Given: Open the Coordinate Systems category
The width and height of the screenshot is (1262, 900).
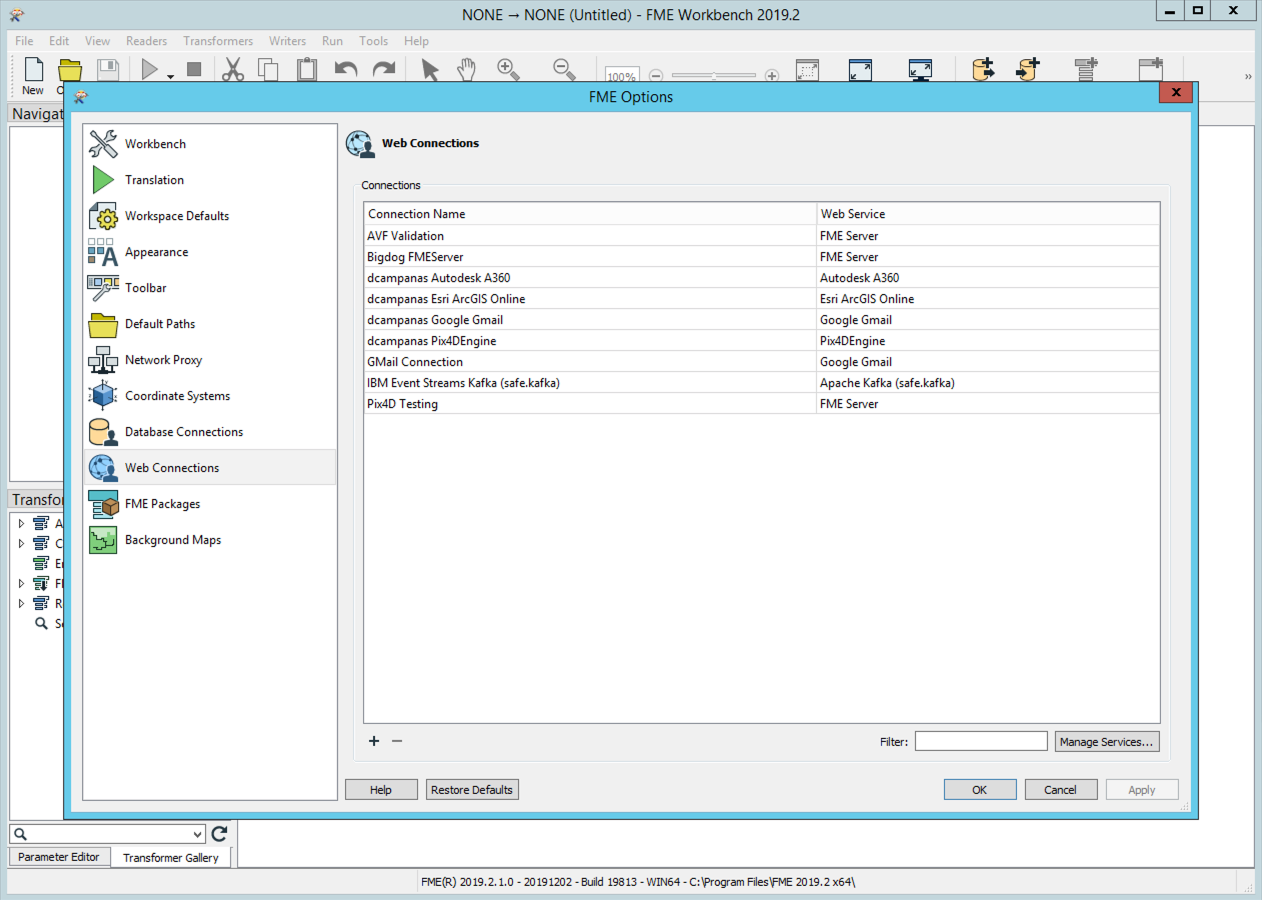Looking at the screenshot, I should (210, 396).
